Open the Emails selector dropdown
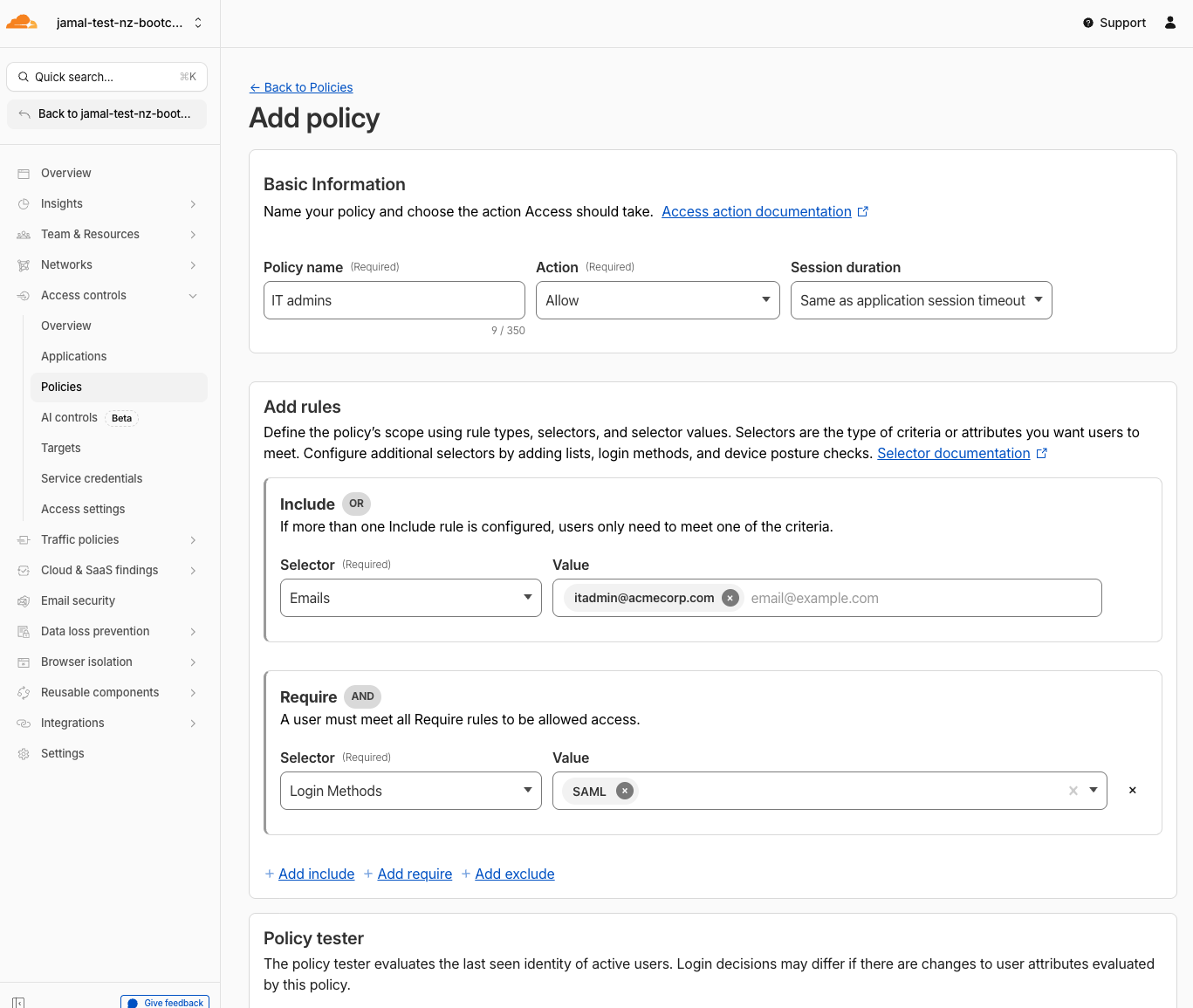Image resolution: width=1193 pixels, height=1008 pixels. [x=411, y=598]
